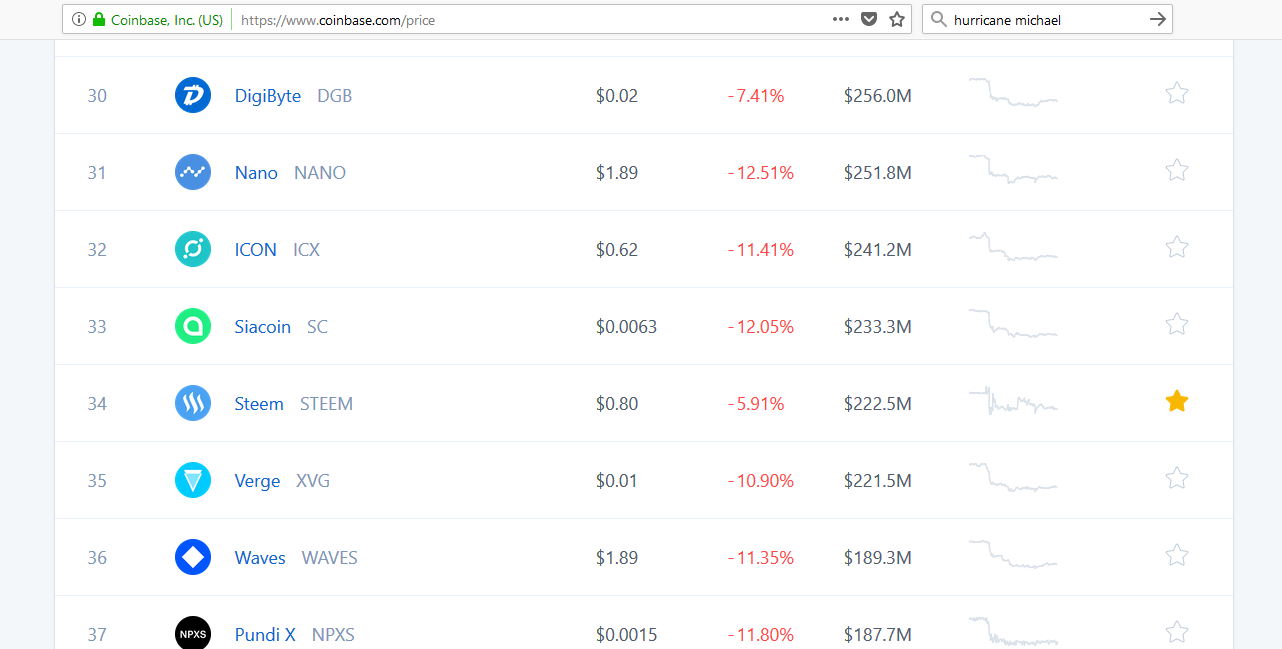Screen dimensions: 1282x649
Task: Click the Pundi X NPXS logo icon
Action: pos(193,633)
